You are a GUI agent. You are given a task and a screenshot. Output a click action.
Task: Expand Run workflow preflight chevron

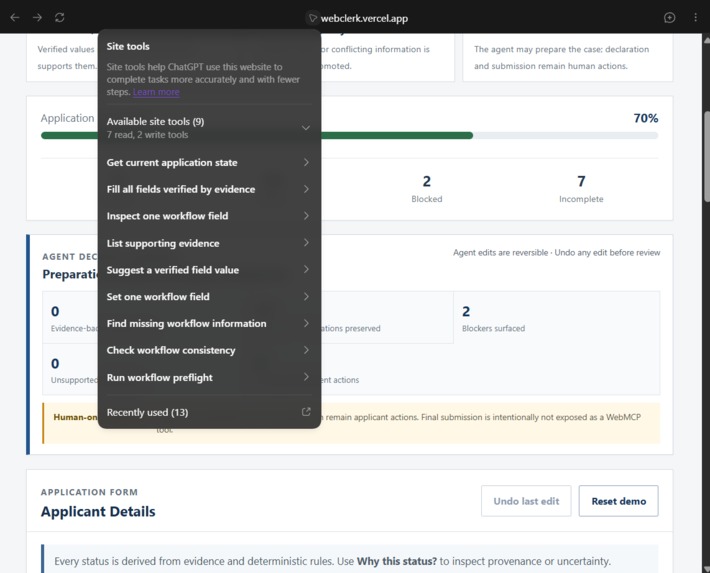click(x=306, y=377)
